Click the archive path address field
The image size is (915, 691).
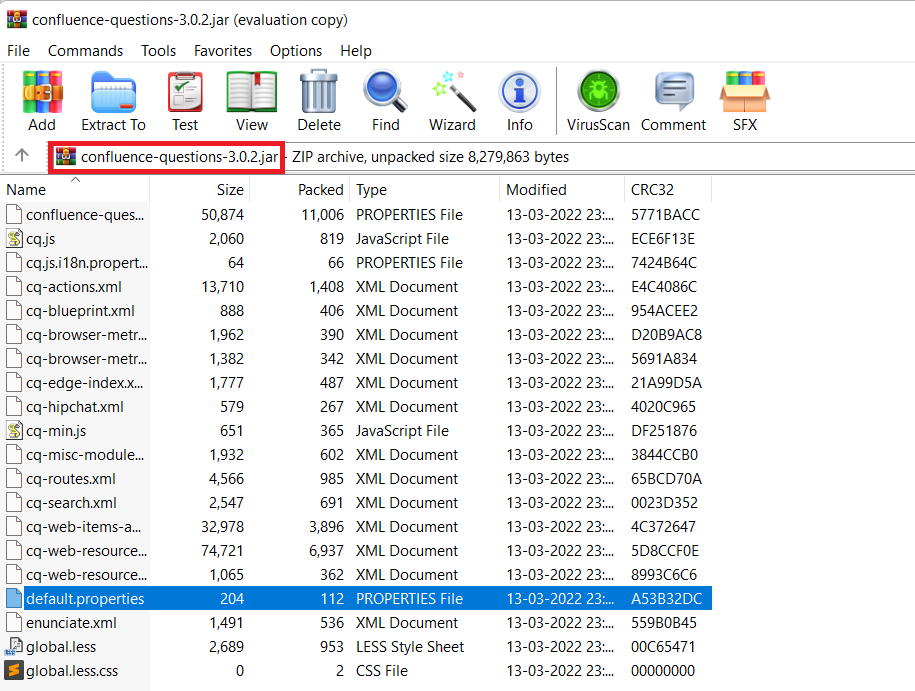(x=482, y=156)
